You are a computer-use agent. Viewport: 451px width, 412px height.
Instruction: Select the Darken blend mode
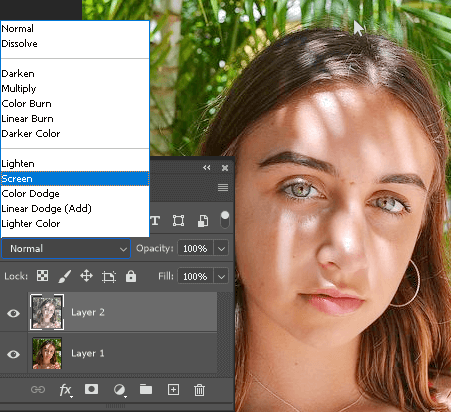pyautogui.click(x=75, y=74)
